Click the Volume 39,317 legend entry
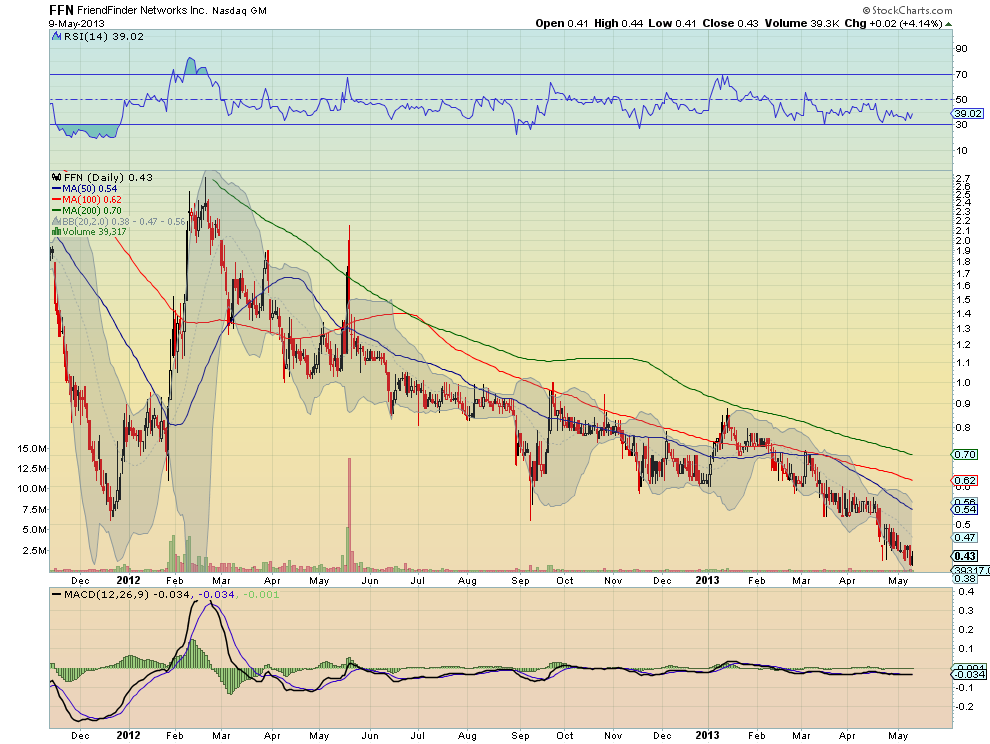990x744 pixels. click(94, 232)
